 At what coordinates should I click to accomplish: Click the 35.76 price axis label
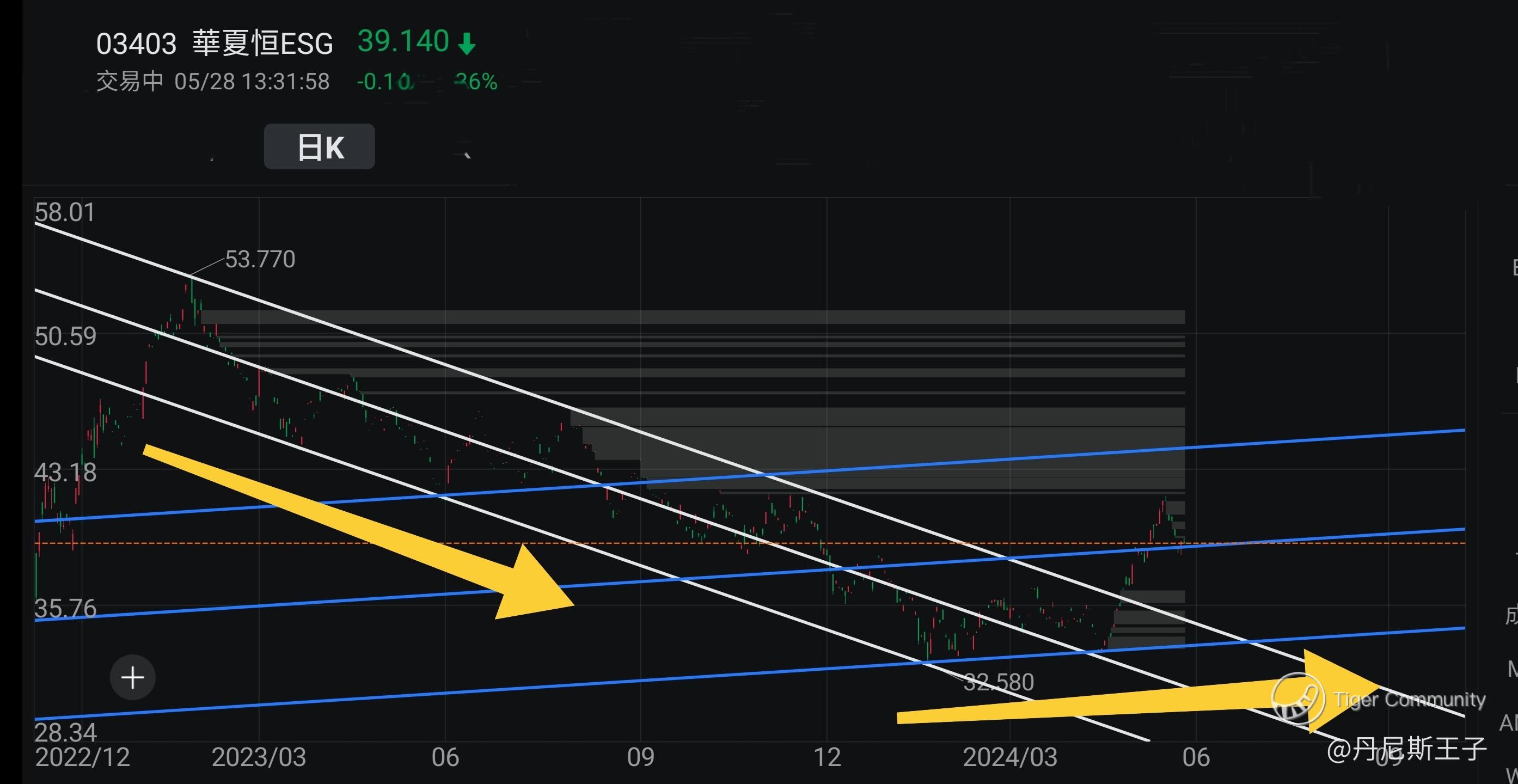tap(65, 609)
